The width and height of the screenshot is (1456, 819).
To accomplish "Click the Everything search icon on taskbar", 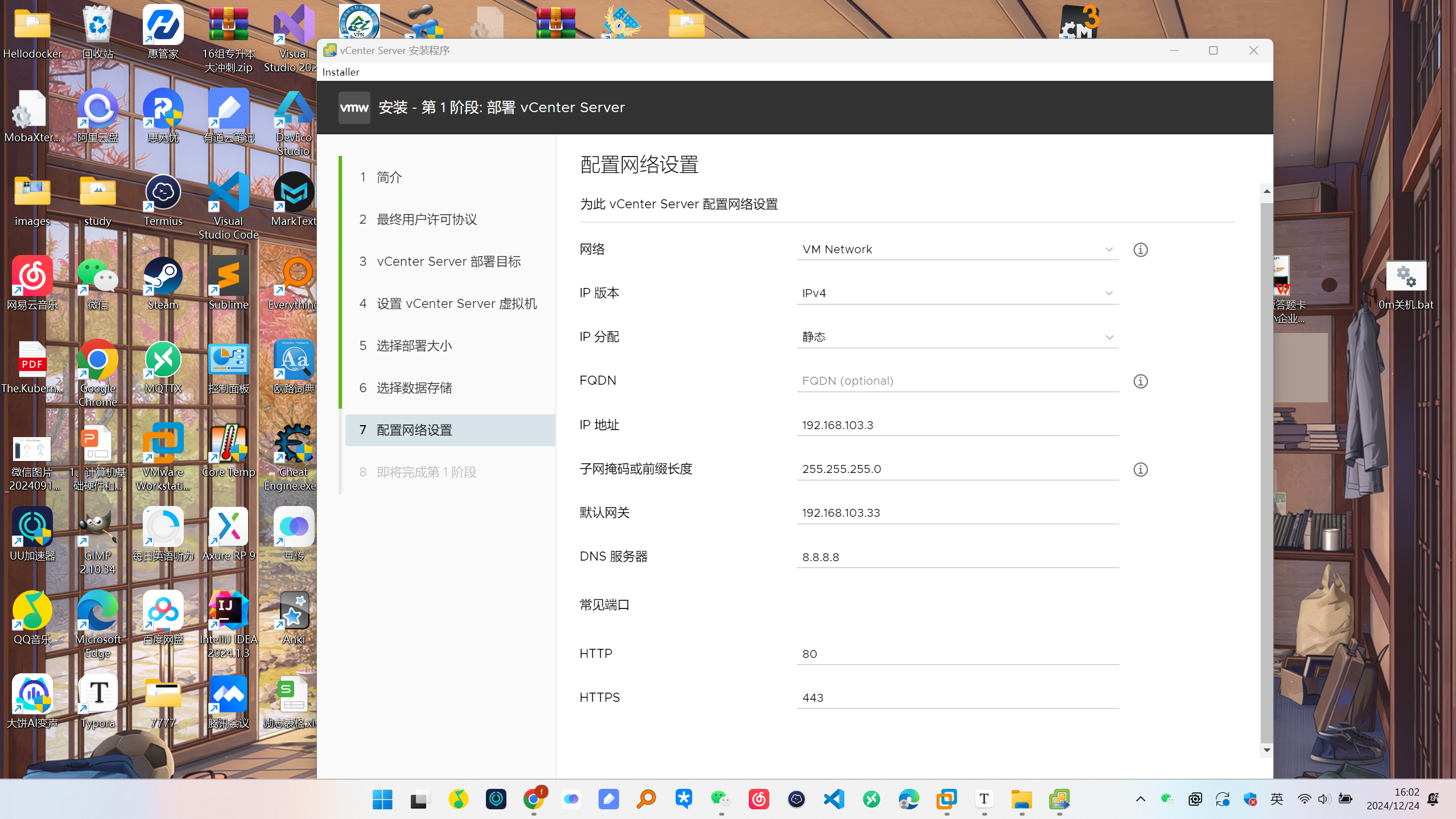I will (x=646, y=800).
